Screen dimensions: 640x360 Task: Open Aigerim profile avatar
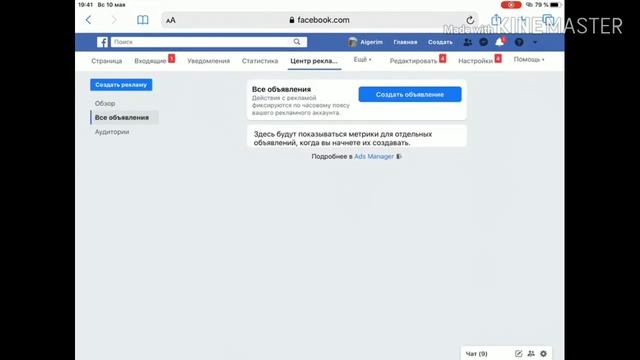coord(353,42)
